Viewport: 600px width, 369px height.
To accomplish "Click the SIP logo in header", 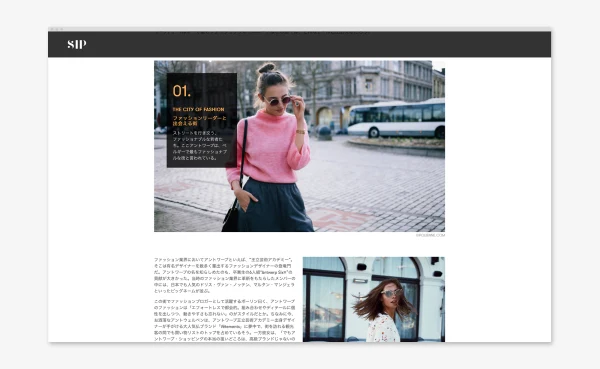I will click(x=77, y=44).
